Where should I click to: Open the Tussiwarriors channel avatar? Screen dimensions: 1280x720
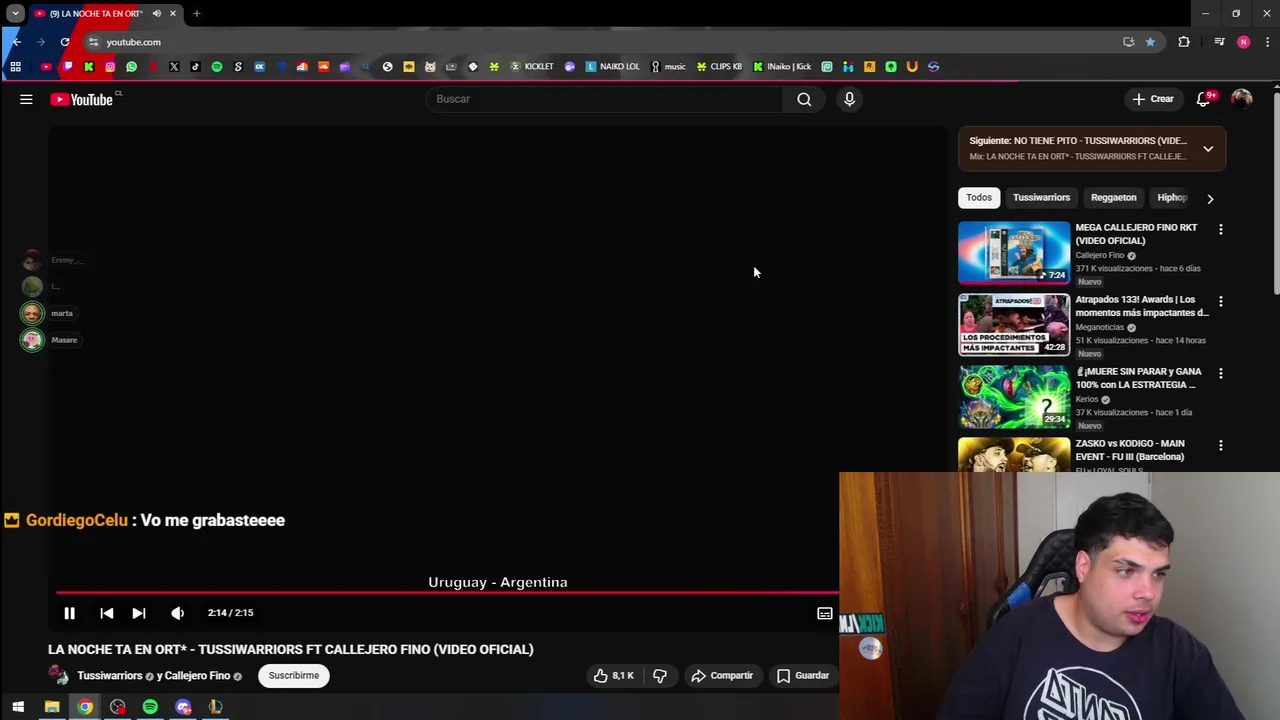pos(59,676)
